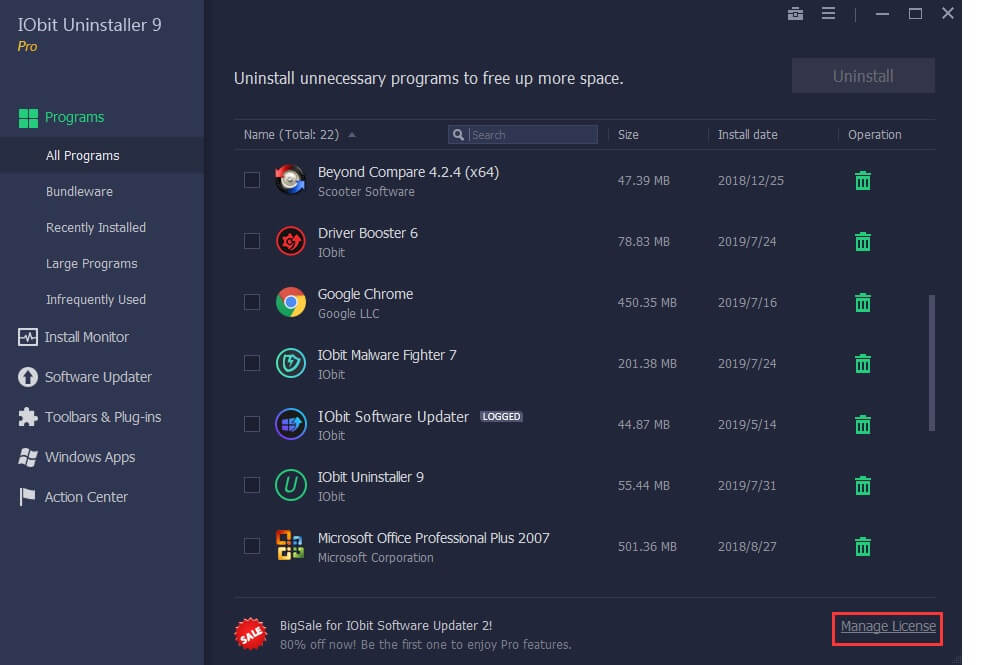
Task: Click the IObit Uninstaller 9 app icon
Action: [x=291, y=485]
